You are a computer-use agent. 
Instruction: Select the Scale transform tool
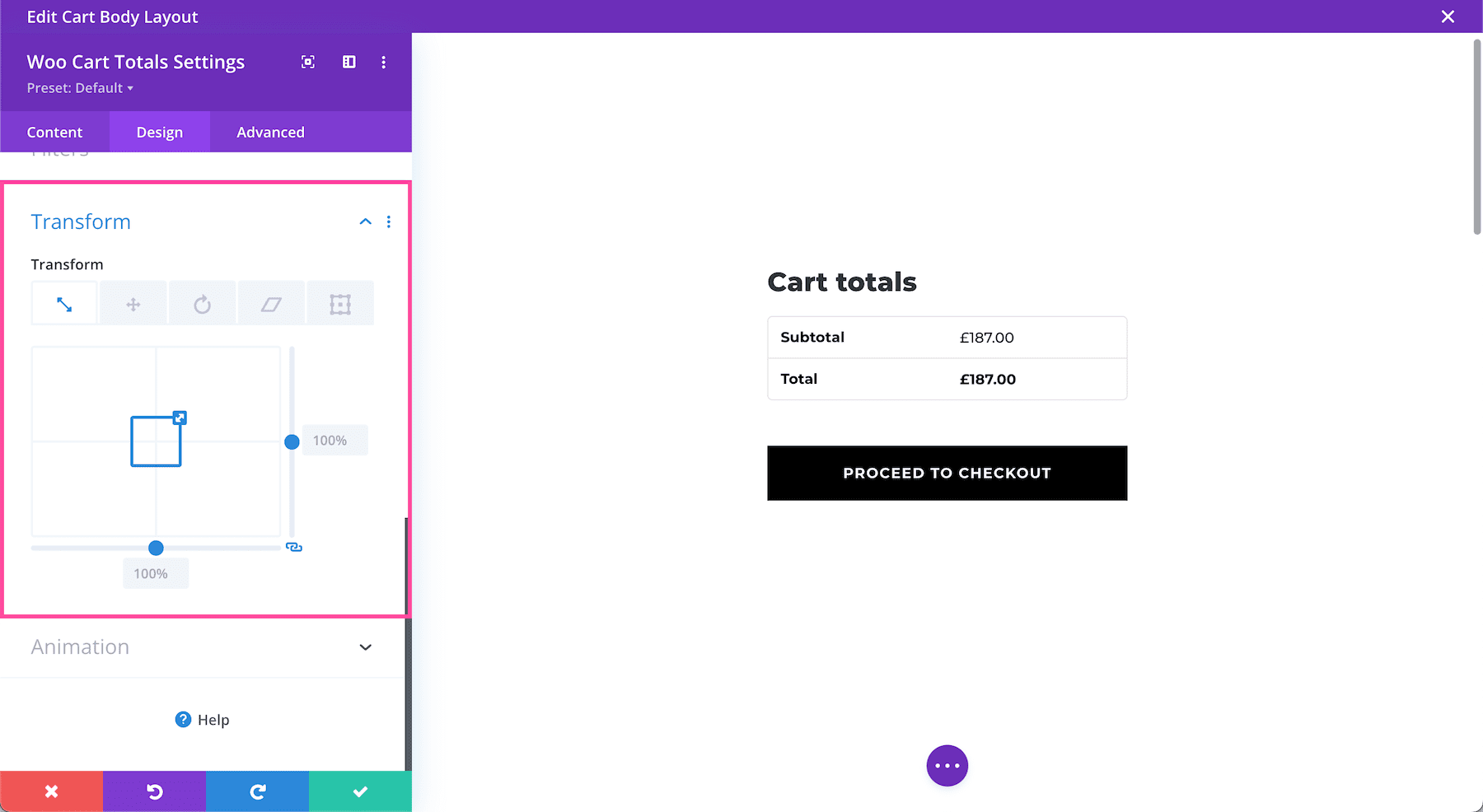click(x=63, y=302)
